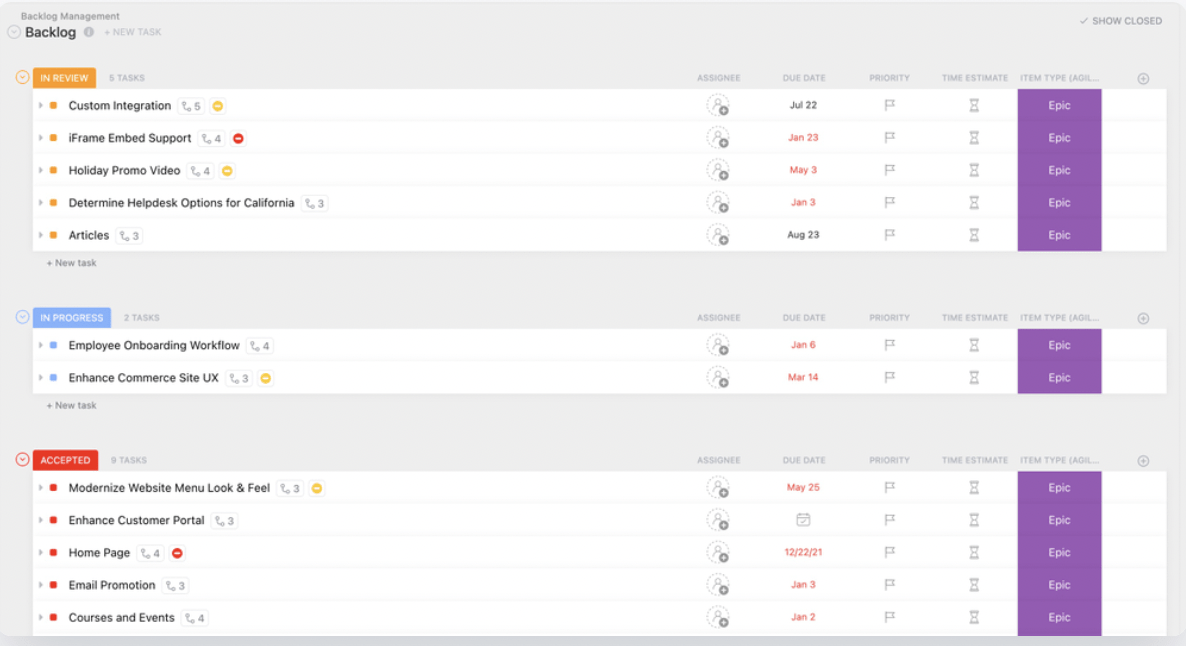Set priority flag for Articles task

(890, 235)
